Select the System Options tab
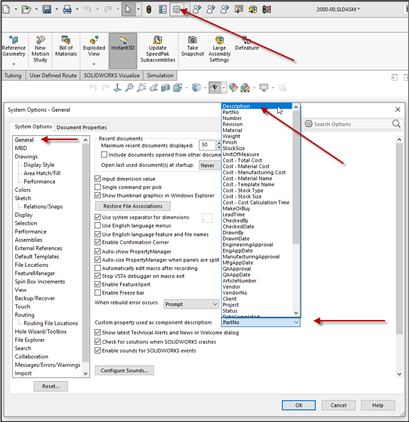409x422 pixels. pyautogui.click(x=33, y=127)
